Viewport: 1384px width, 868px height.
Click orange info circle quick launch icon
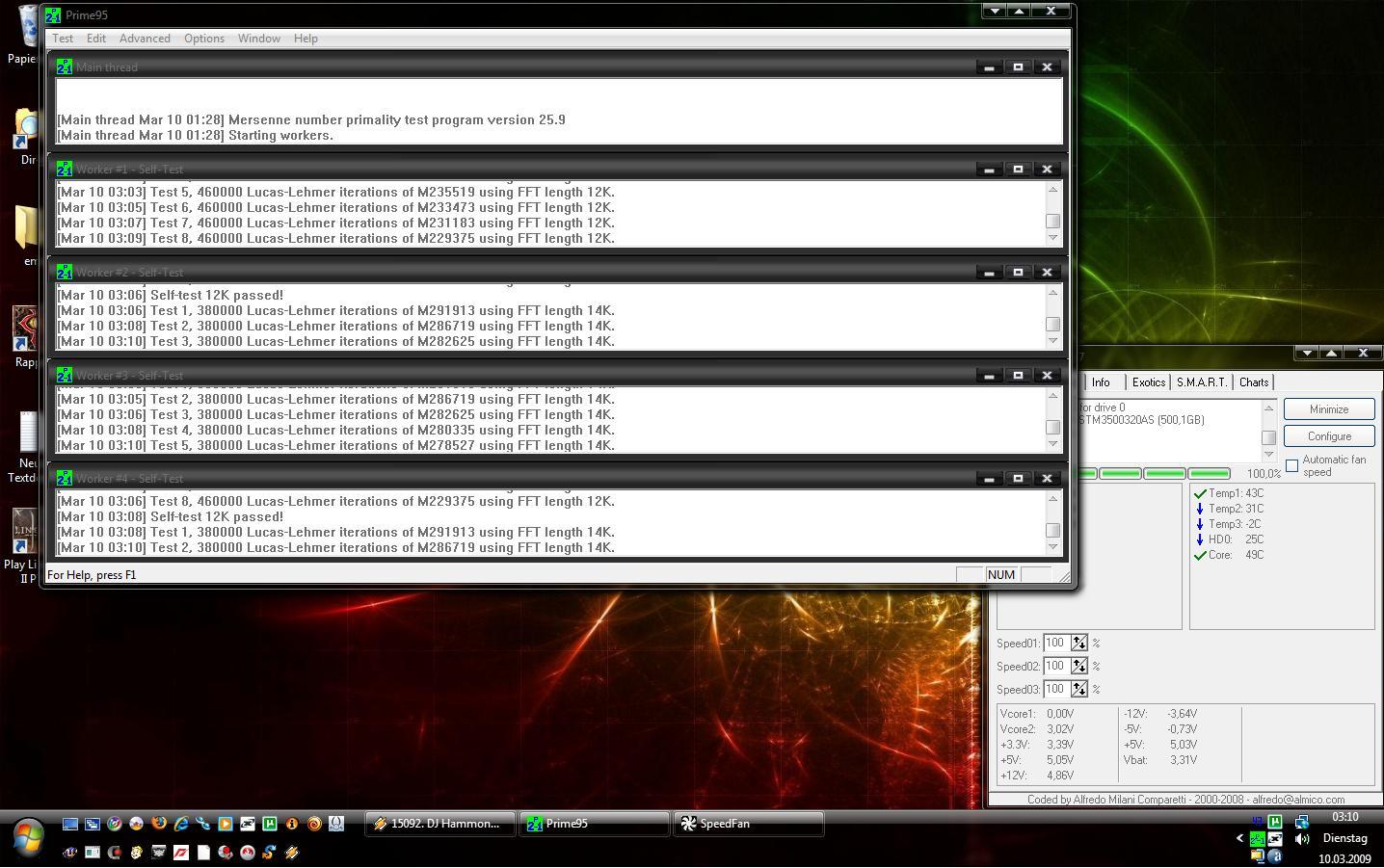click(292, 824)
